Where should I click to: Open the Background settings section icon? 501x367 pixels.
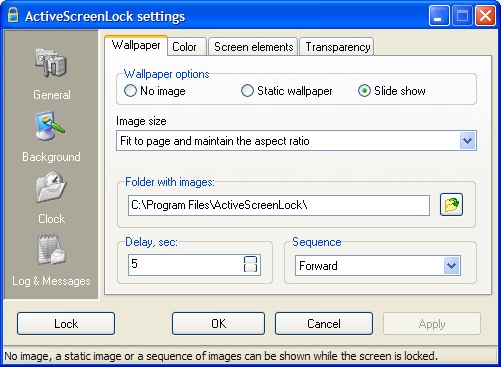pyautogui.click(x=50, y=126)
